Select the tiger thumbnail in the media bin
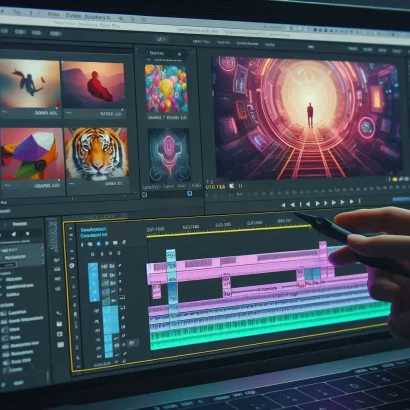410x410 pixels. tap(96, 153)
